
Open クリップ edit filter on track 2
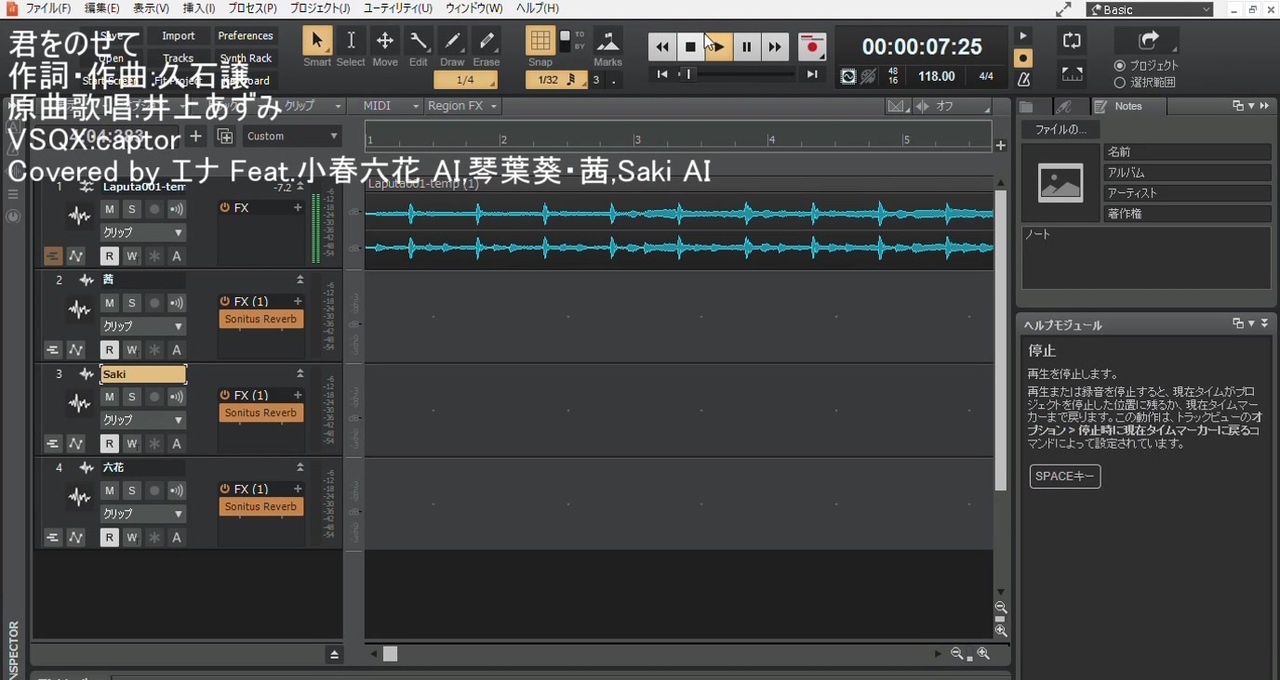[143, 326]
